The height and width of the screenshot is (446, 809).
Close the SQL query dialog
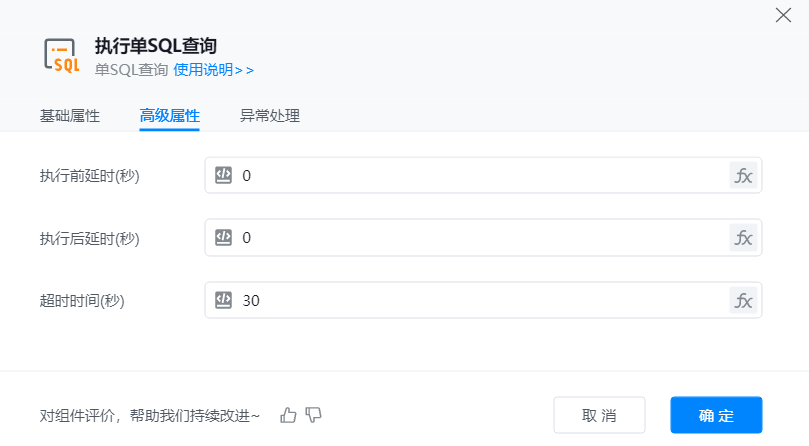tap(784, 15)
